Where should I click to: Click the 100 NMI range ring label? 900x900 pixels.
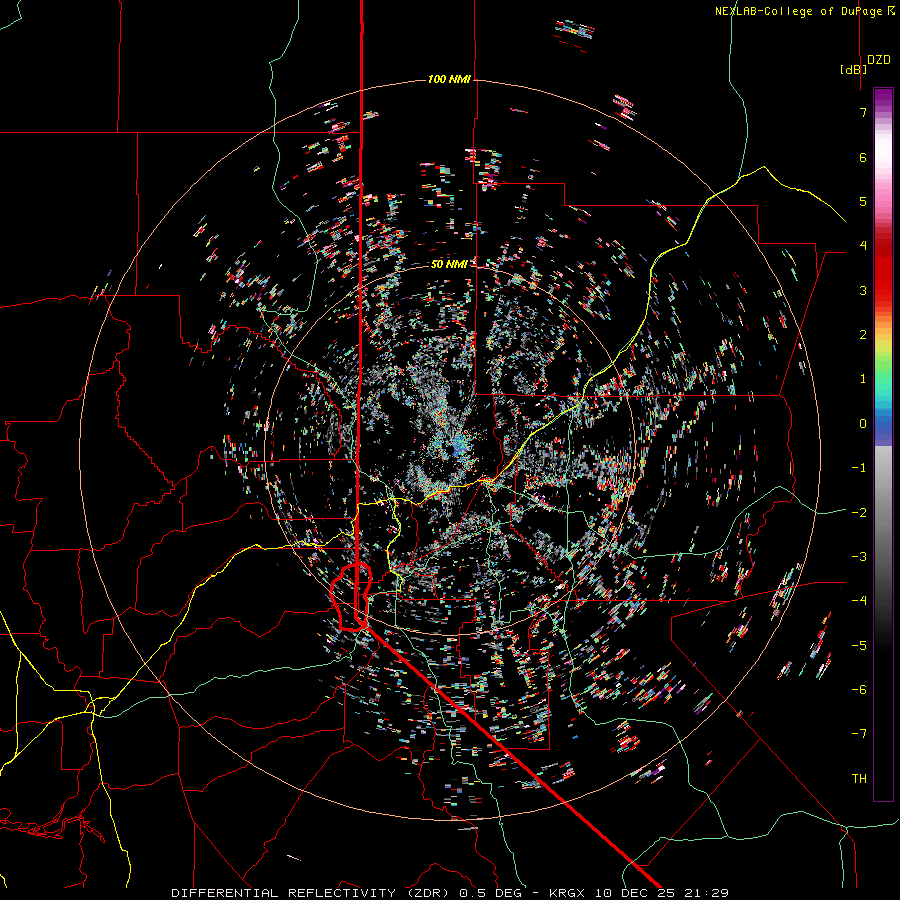(449, 79)
